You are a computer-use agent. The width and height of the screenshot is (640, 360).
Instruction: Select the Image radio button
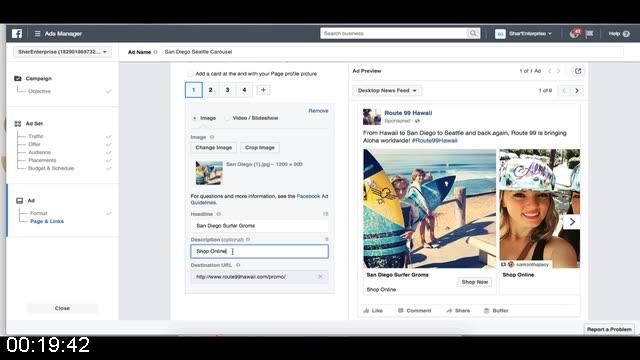[x=195, y=118]
